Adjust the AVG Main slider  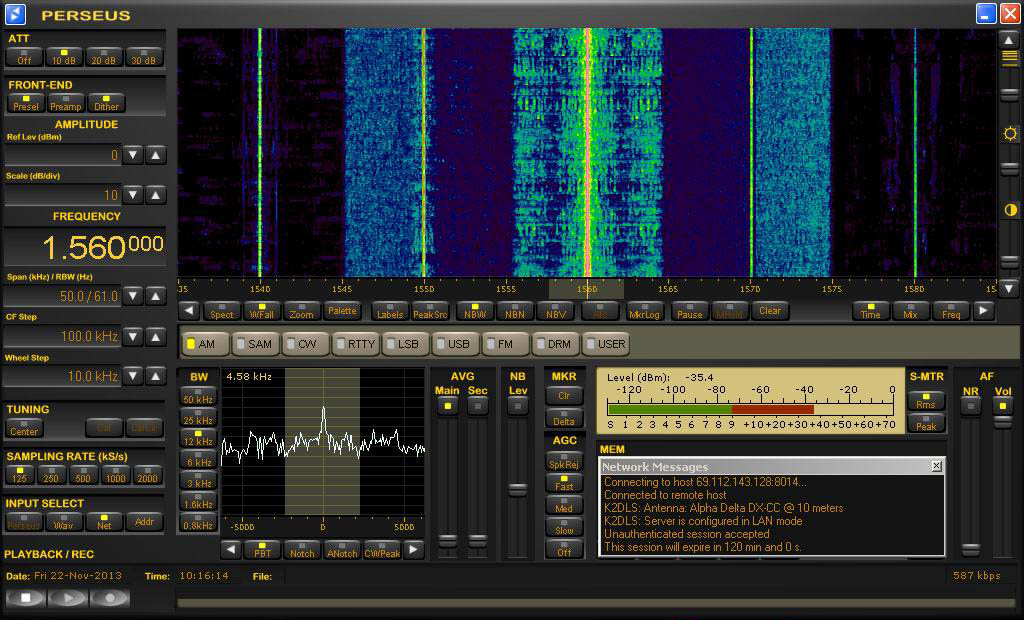447,541
